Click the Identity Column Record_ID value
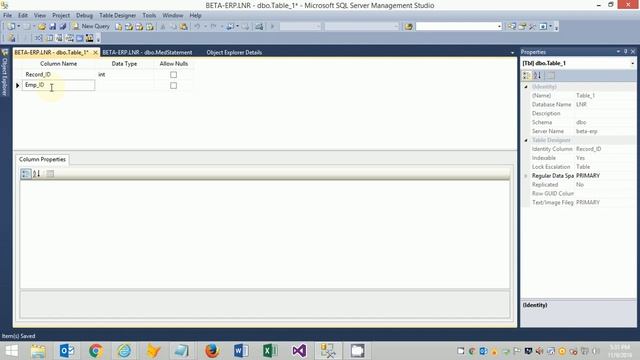The height and width of the screenshot is (360, 640). tap(605, 149)
